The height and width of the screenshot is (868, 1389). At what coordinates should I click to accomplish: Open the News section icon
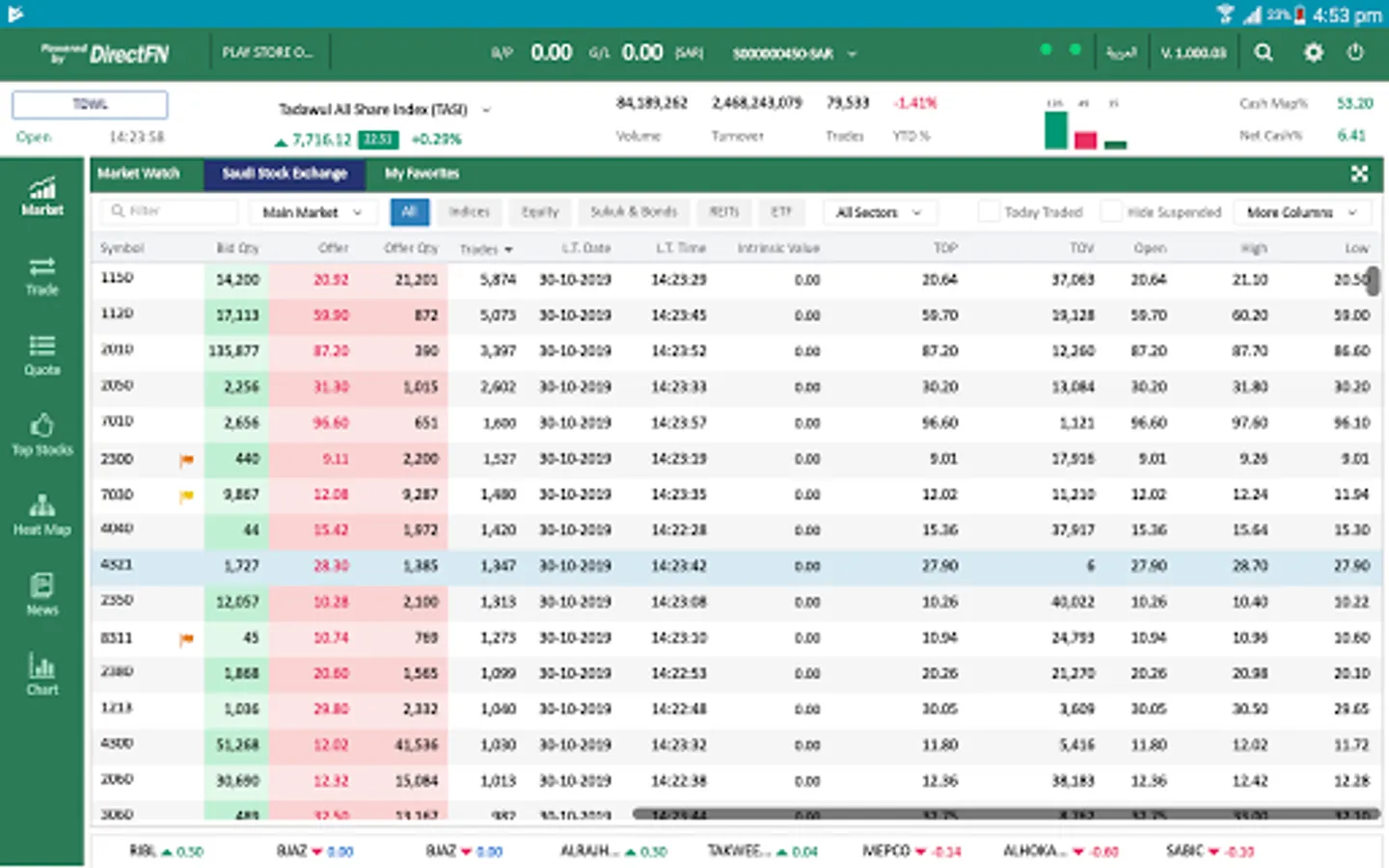(42, 594)
